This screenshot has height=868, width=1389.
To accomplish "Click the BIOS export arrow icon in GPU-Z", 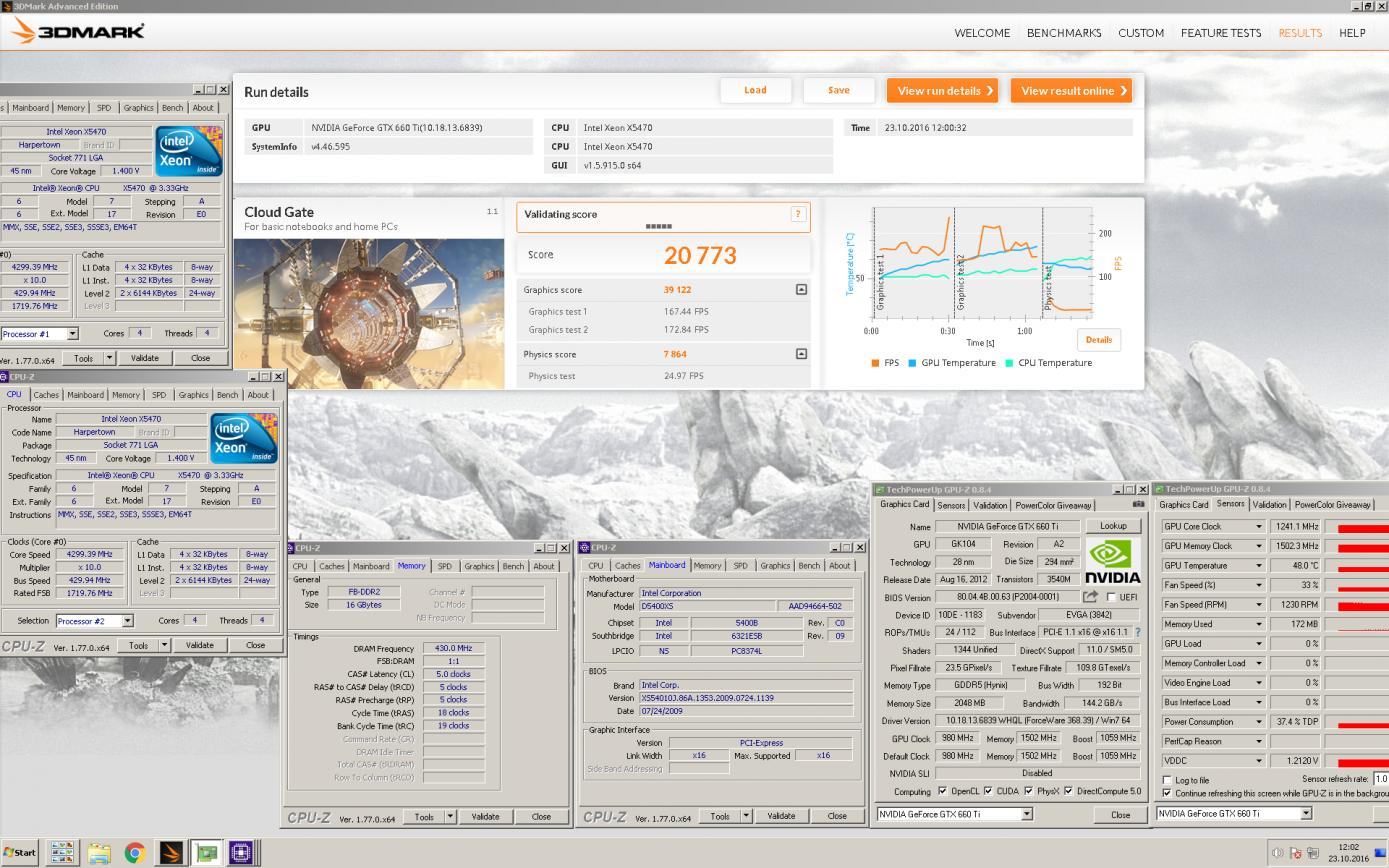I will point(1090,597).
